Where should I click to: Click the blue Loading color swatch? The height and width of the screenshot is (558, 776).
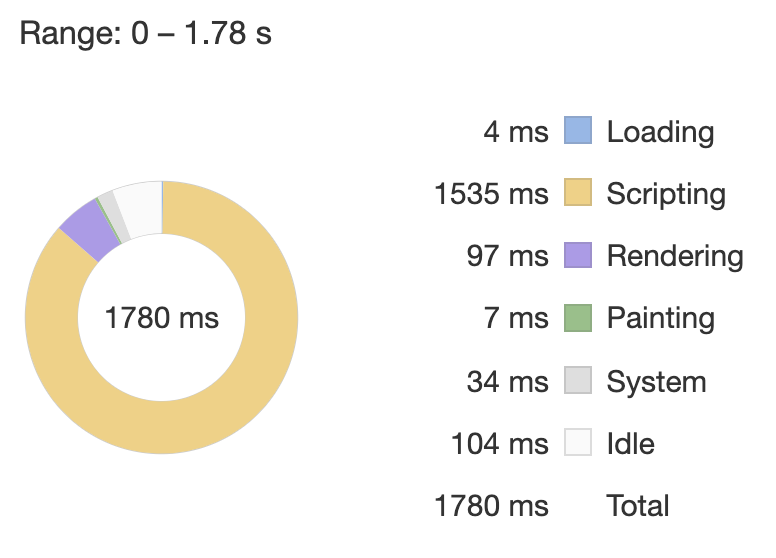coord(578,131)
